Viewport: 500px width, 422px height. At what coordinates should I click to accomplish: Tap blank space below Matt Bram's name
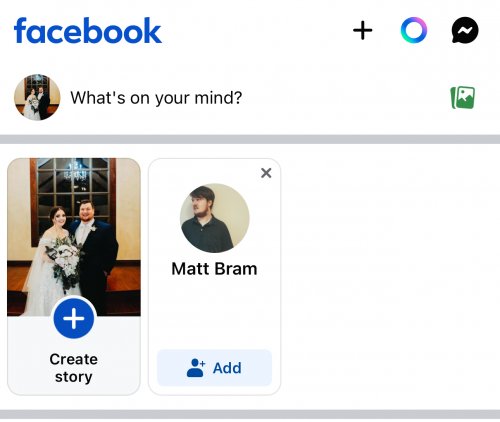[214, 312]
